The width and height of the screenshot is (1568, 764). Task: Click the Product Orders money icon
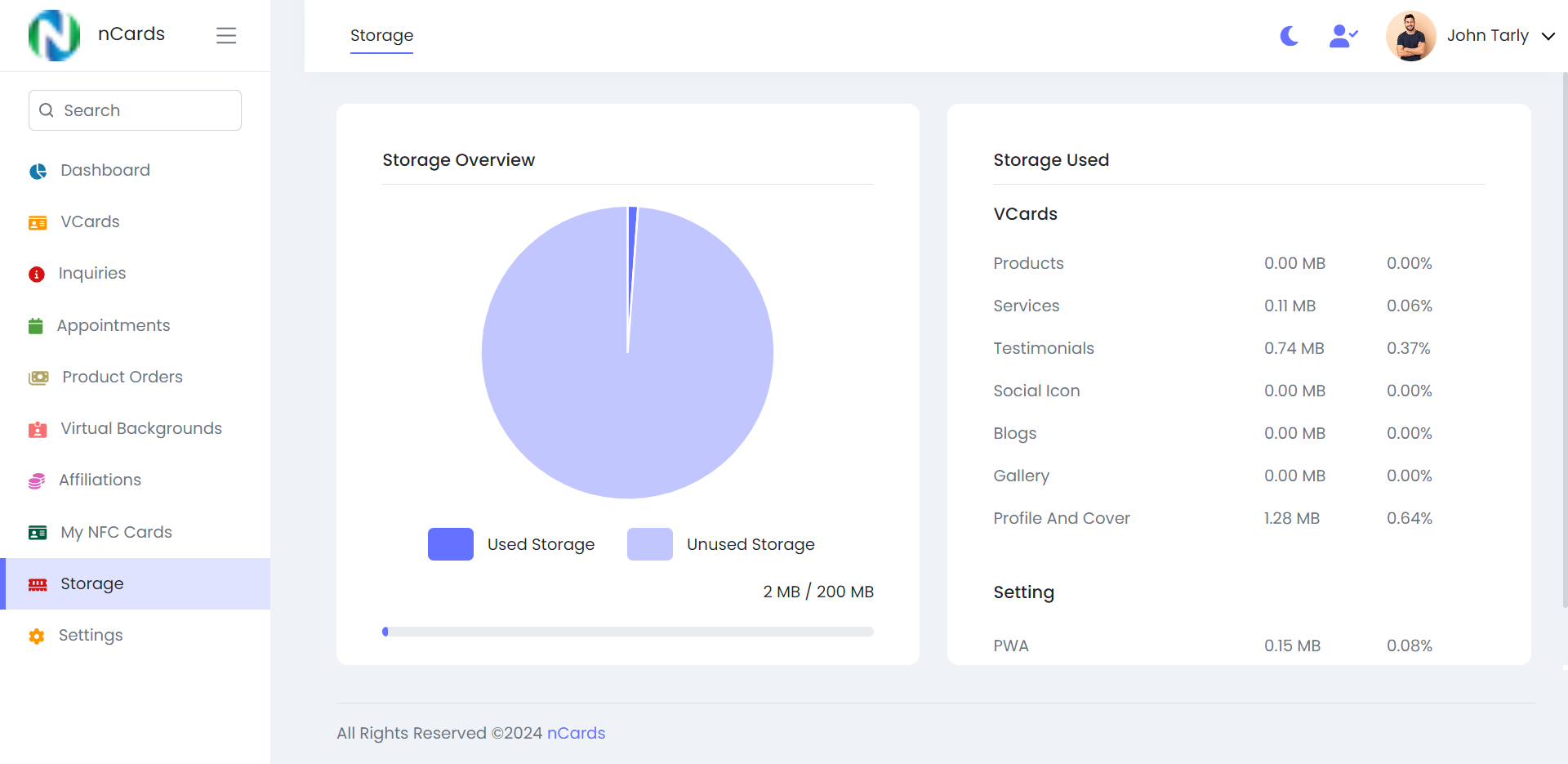pyautogui.click(x=38, y=378)
